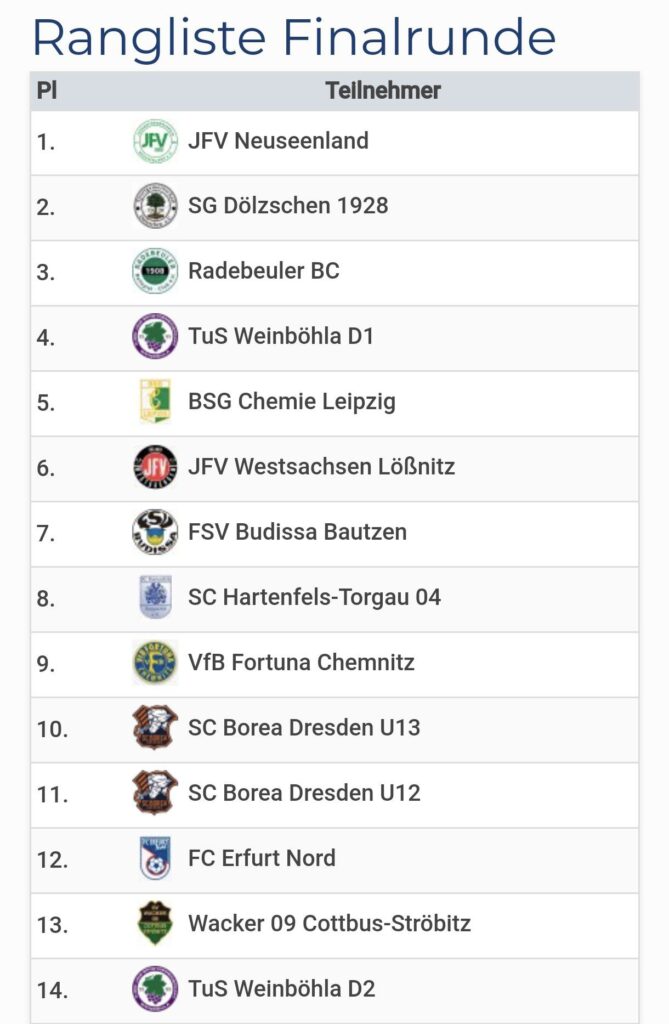Click the FSV Budissa Bautzen logo
669x1024 pixels.
(155, 532)
